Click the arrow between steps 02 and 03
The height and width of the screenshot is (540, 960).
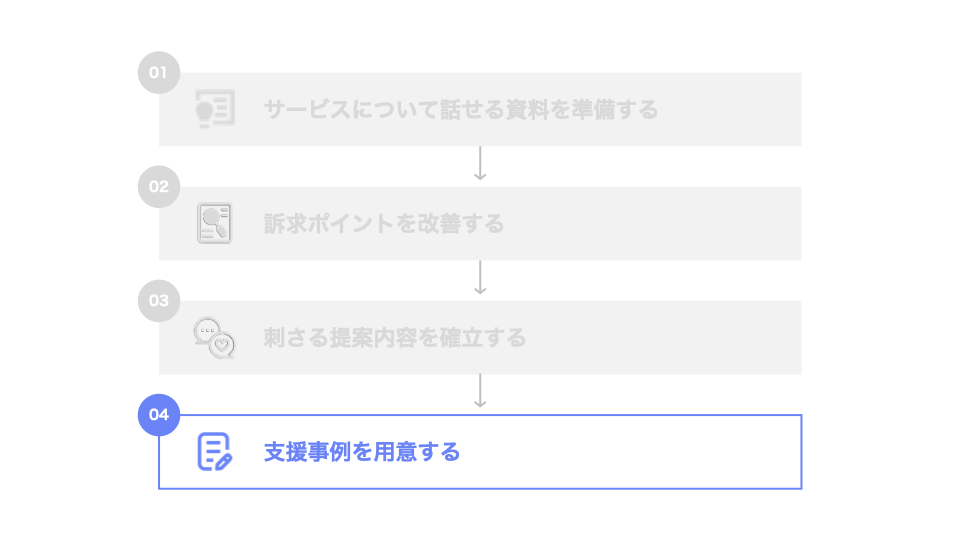pyautogui.click(x=480, y=279)
